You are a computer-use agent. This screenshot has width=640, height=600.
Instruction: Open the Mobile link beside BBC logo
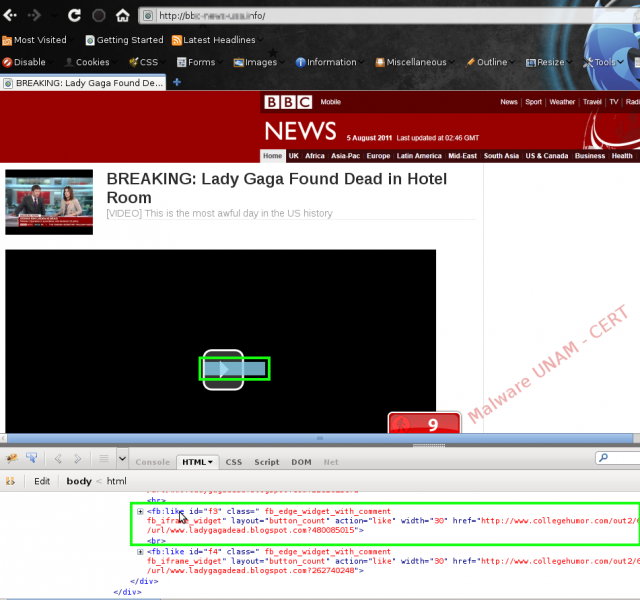coord(331,102)
